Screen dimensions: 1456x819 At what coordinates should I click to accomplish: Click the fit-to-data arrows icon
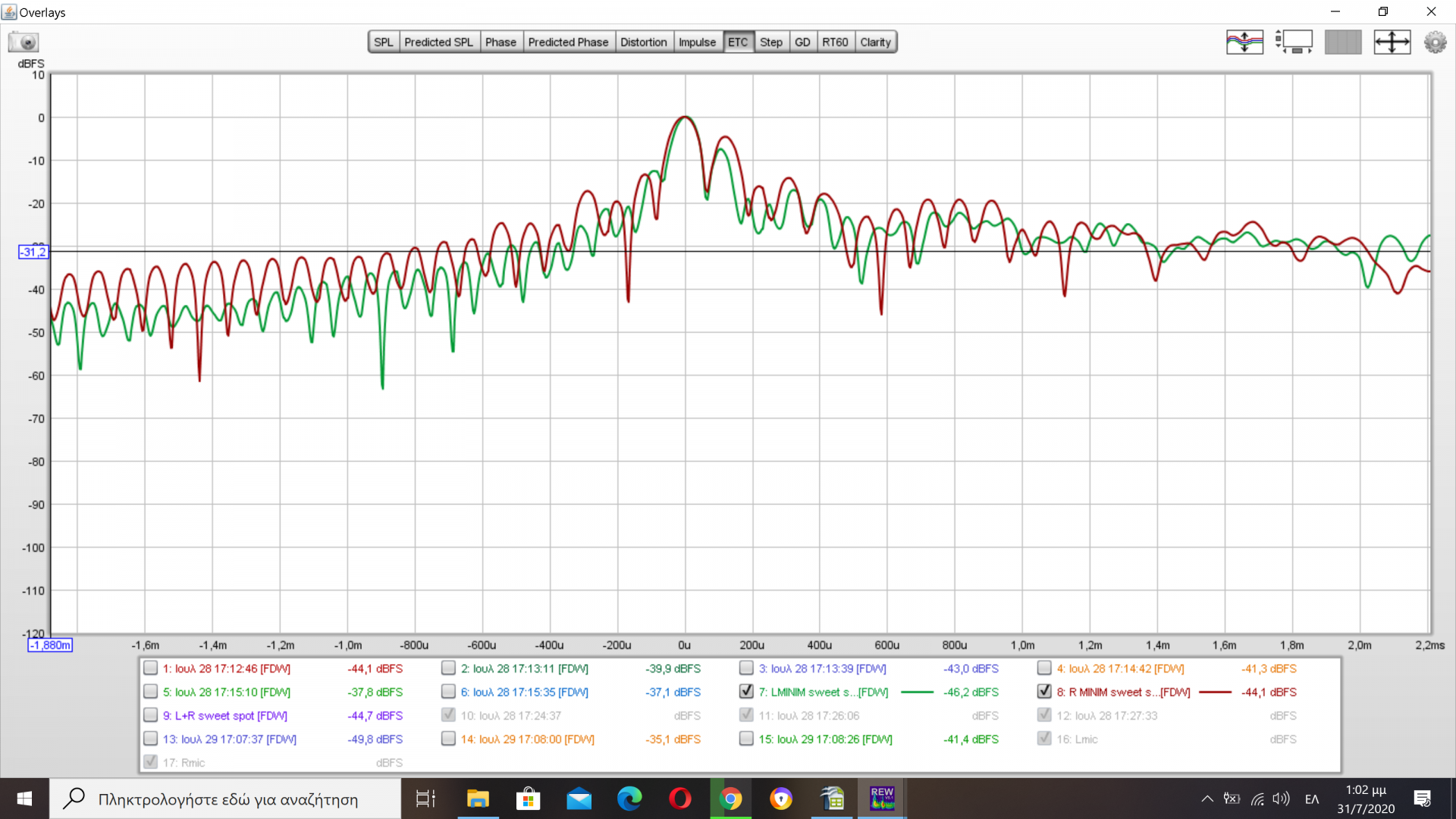click(1392, 42)
